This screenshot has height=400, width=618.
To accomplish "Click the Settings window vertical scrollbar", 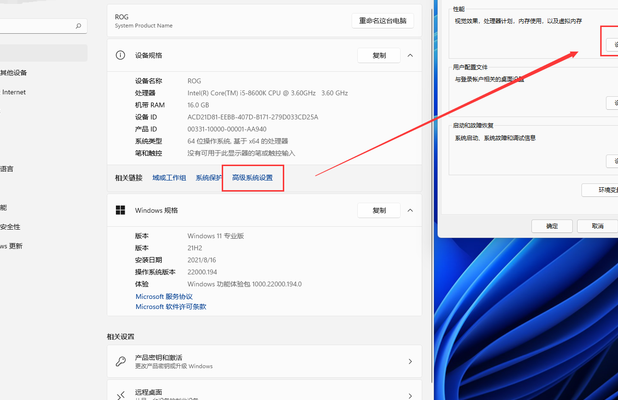I will (x=432, y=195).
